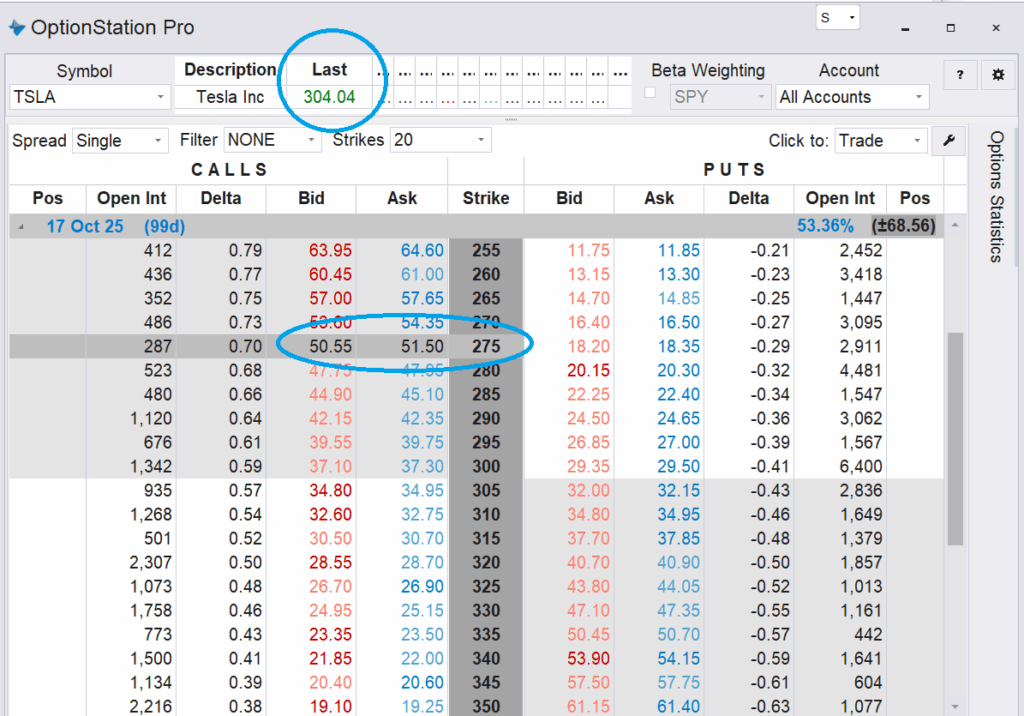The width and height of the screenshot is (1024, 716).
Task: Click put bid 20.15 at strike 280
Action: point(588,370)
